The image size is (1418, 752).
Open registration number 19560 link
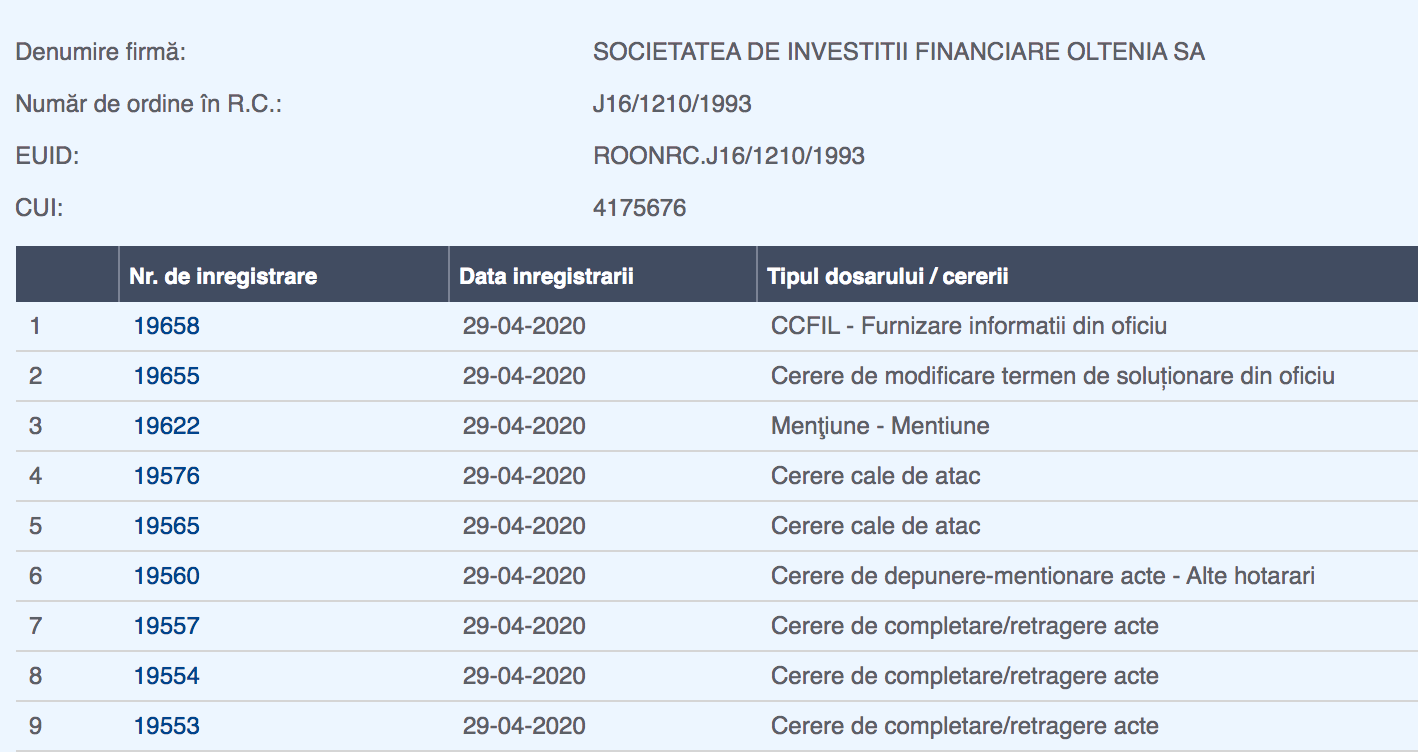pos(167,576)
